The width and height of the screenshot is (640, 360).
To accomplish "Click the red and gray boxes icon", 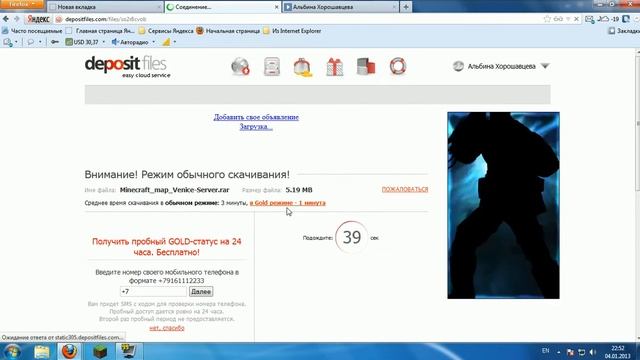I will tap(366, 67).
